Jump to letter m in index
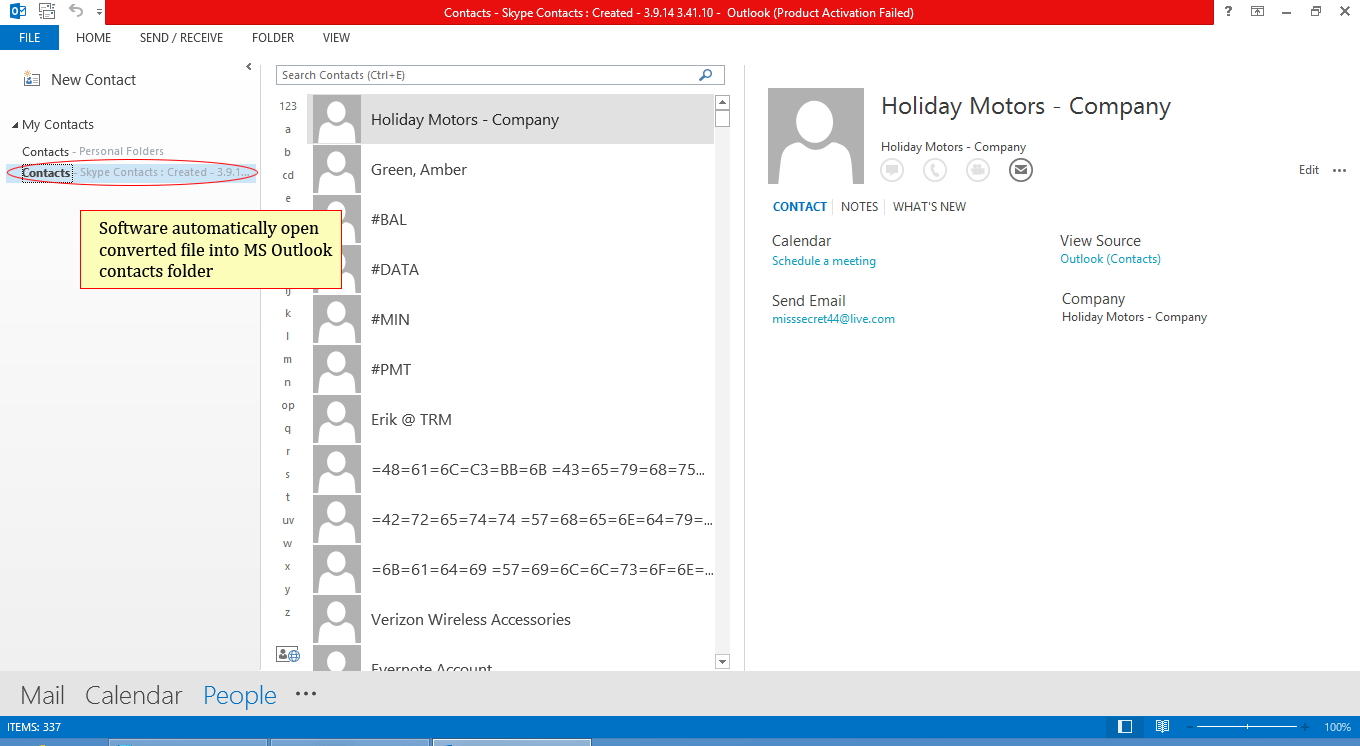Viewport: 1360px width, 746px height. [288, 359]
